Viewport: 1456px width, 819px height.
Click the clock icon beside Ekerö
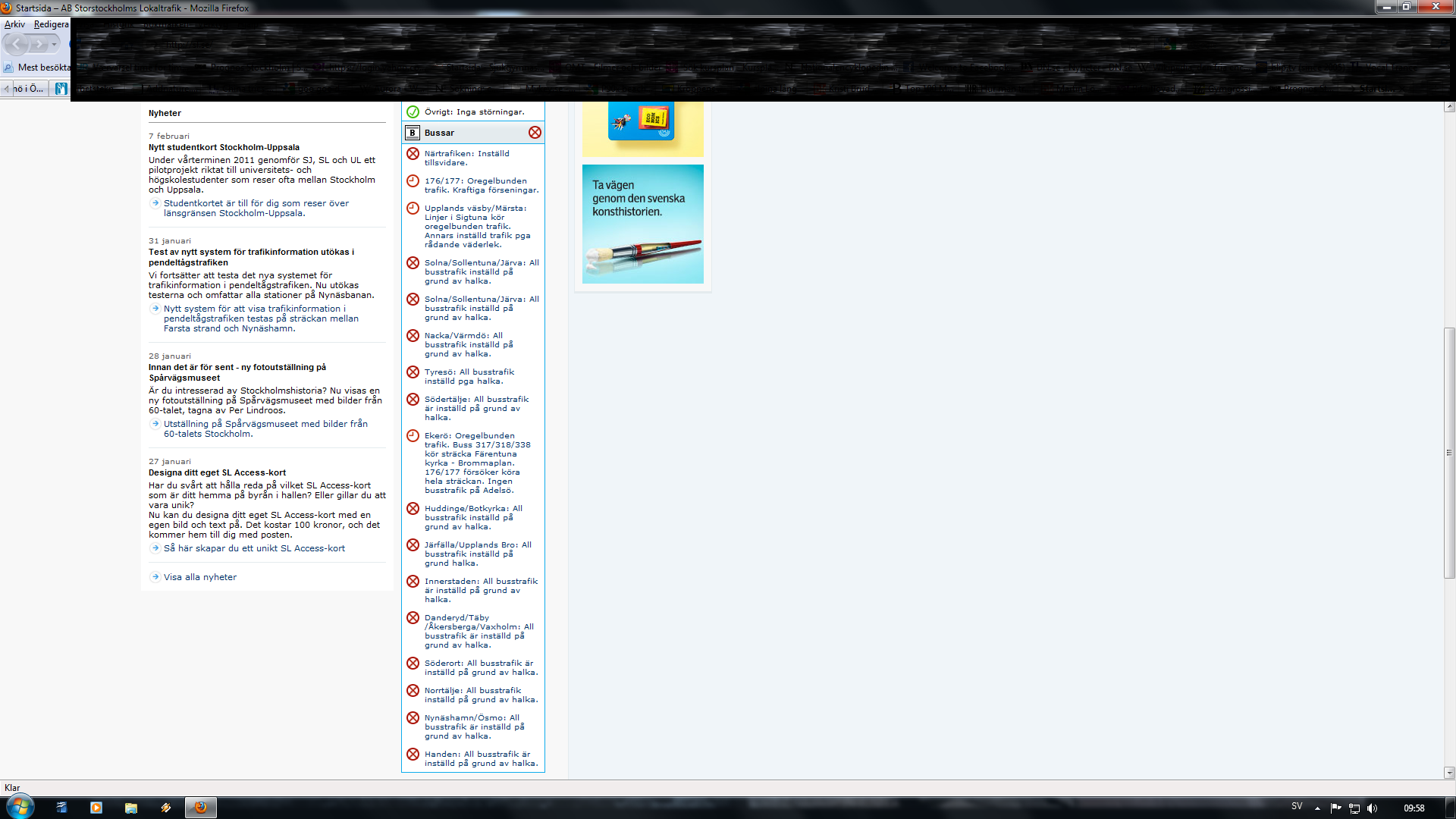pos(413,436)
